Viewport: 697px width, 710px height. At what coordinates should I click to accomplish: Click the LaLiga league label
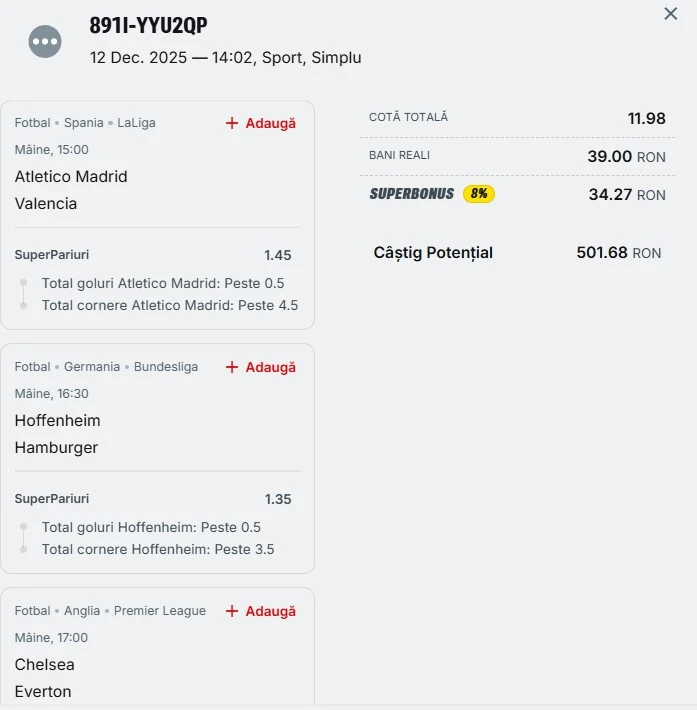coord(136,123)
